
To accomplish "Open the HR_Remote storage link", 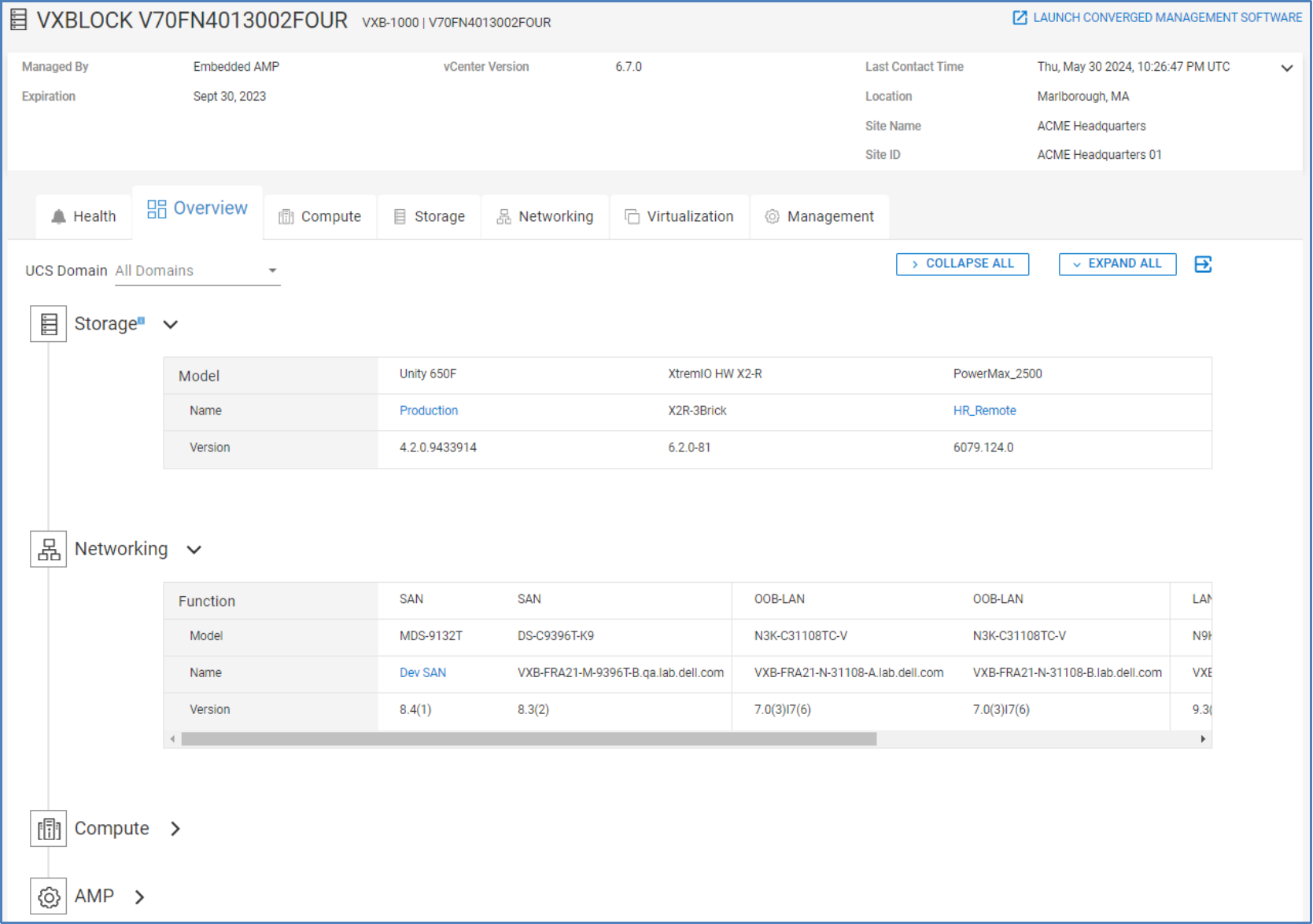I will click(985, 410).
